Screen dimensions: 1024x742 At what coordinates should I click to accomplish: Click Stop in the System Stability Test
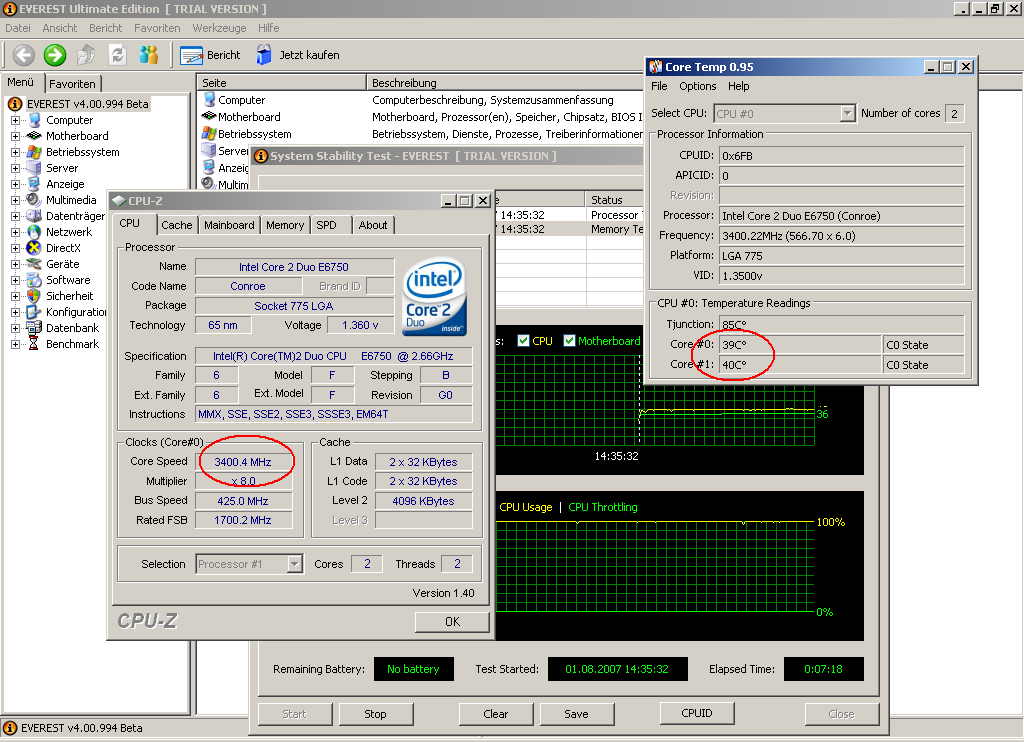376,714
